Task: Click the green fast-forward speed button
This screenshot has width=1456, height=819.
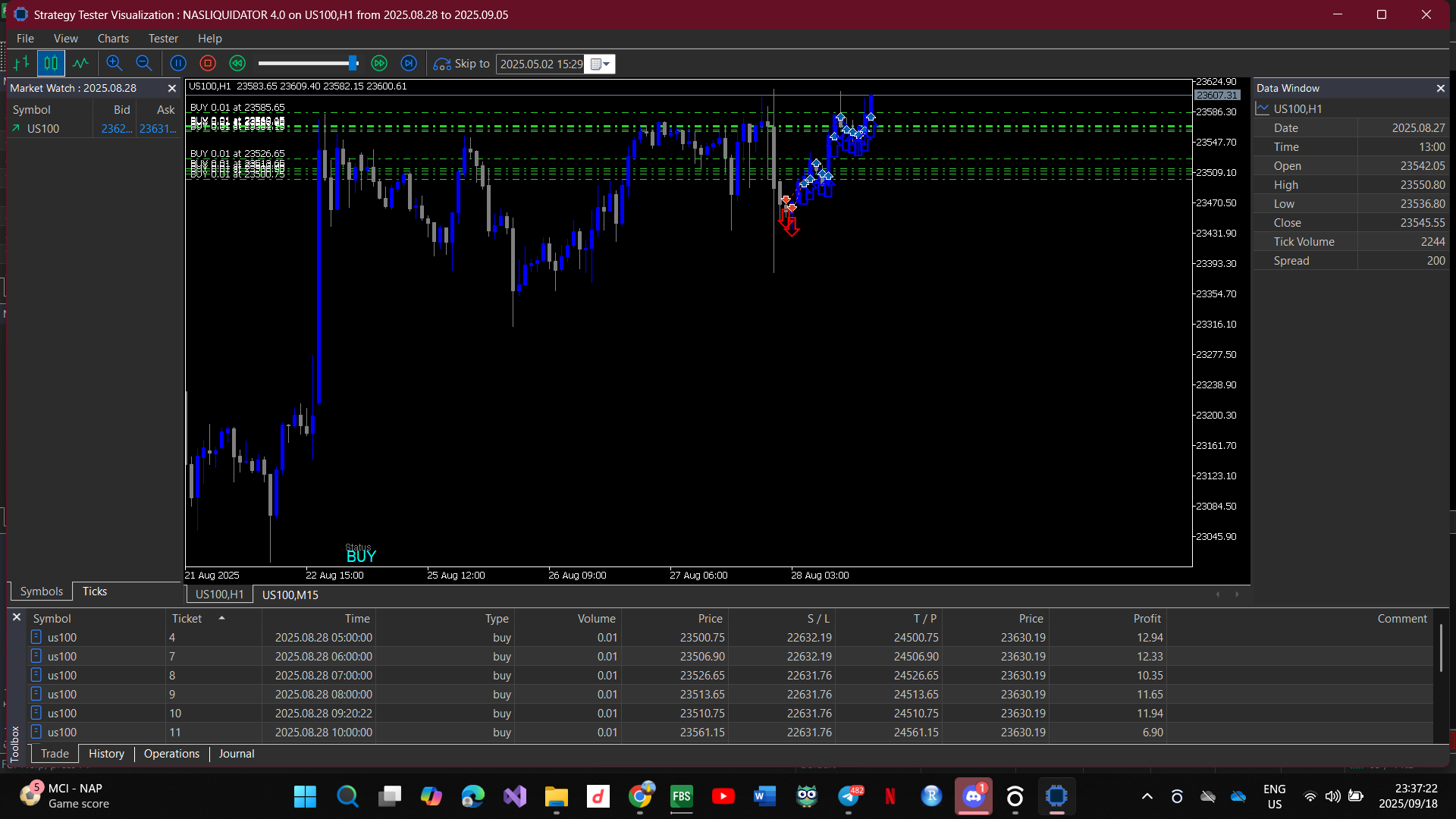Action: [x=379, y=64]
